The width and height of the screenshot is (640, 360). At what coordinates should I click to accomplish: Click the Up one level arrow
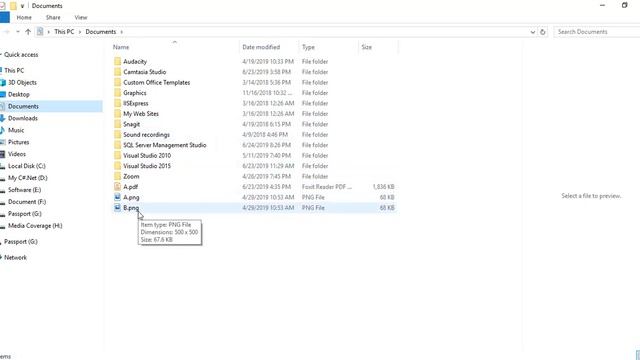click(x=28, y=32)
